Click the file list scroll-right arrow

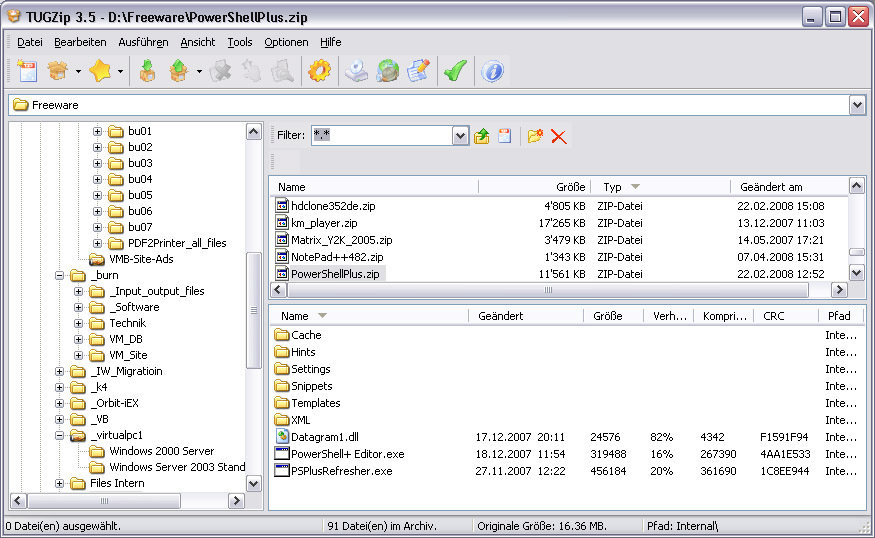[839, 290]
